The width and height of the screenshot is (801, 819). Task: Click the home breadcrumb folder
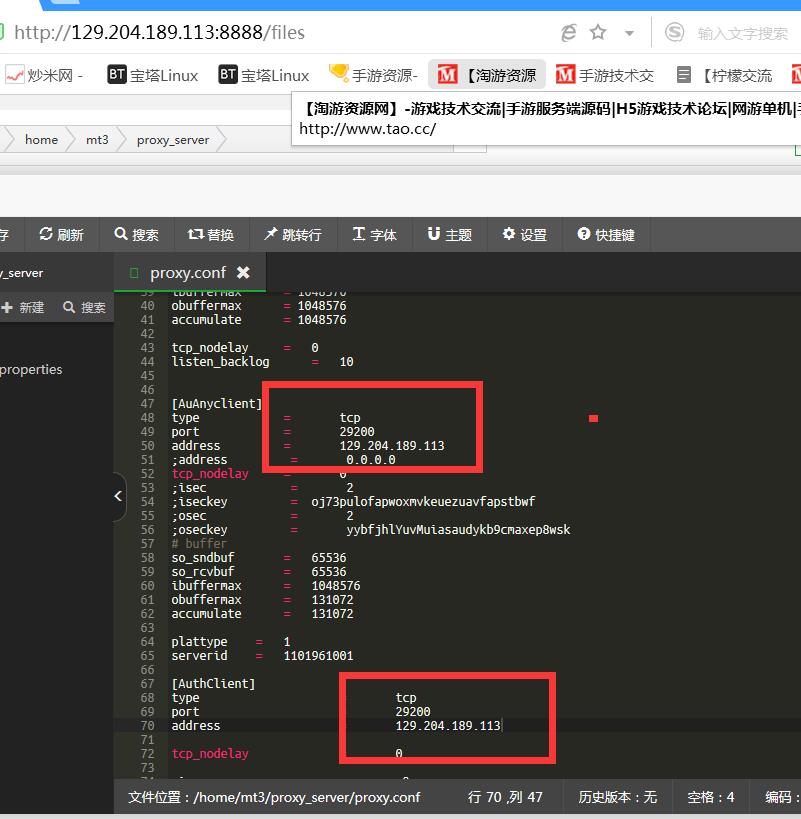point(41,140)
